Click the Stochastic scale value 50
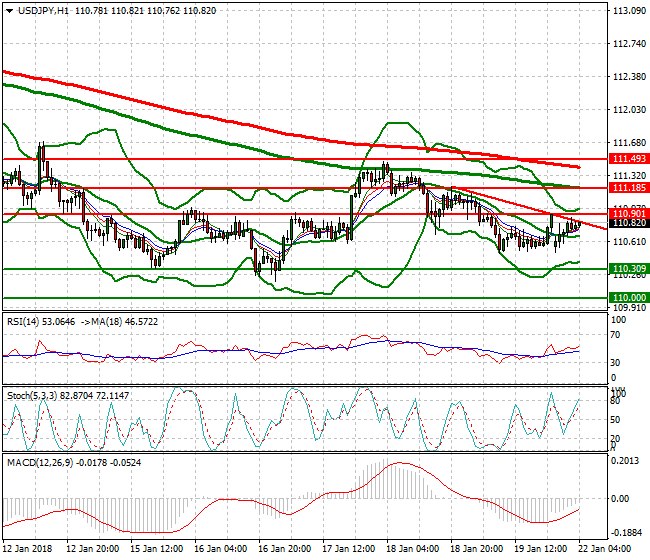Screen dimensions: 650x560 [616, 420]
